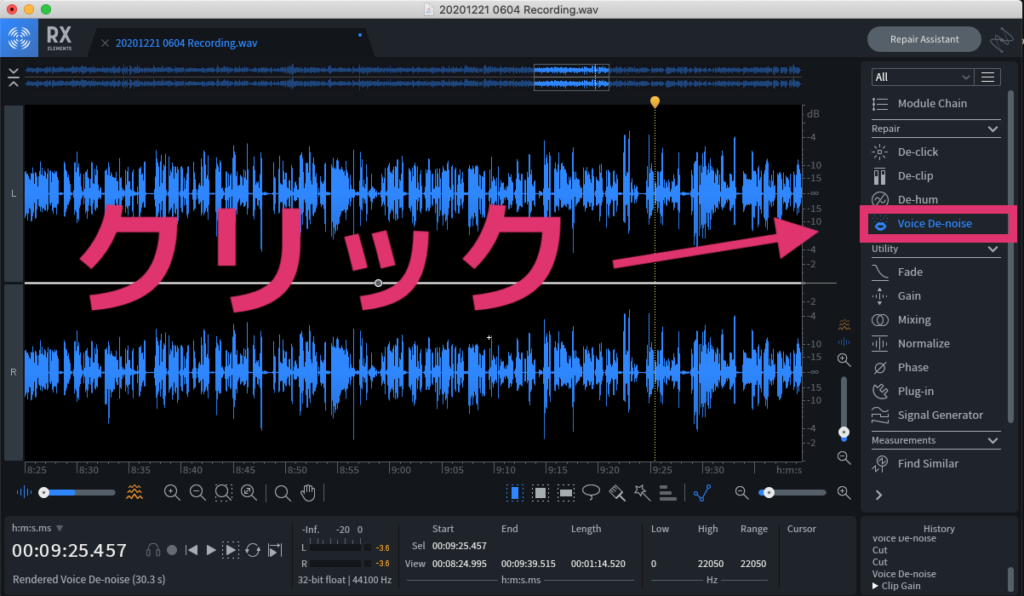Click vertical zoom out magnifier below vertical slider
Screen dimensions: 1024x596
pos(844,458)
